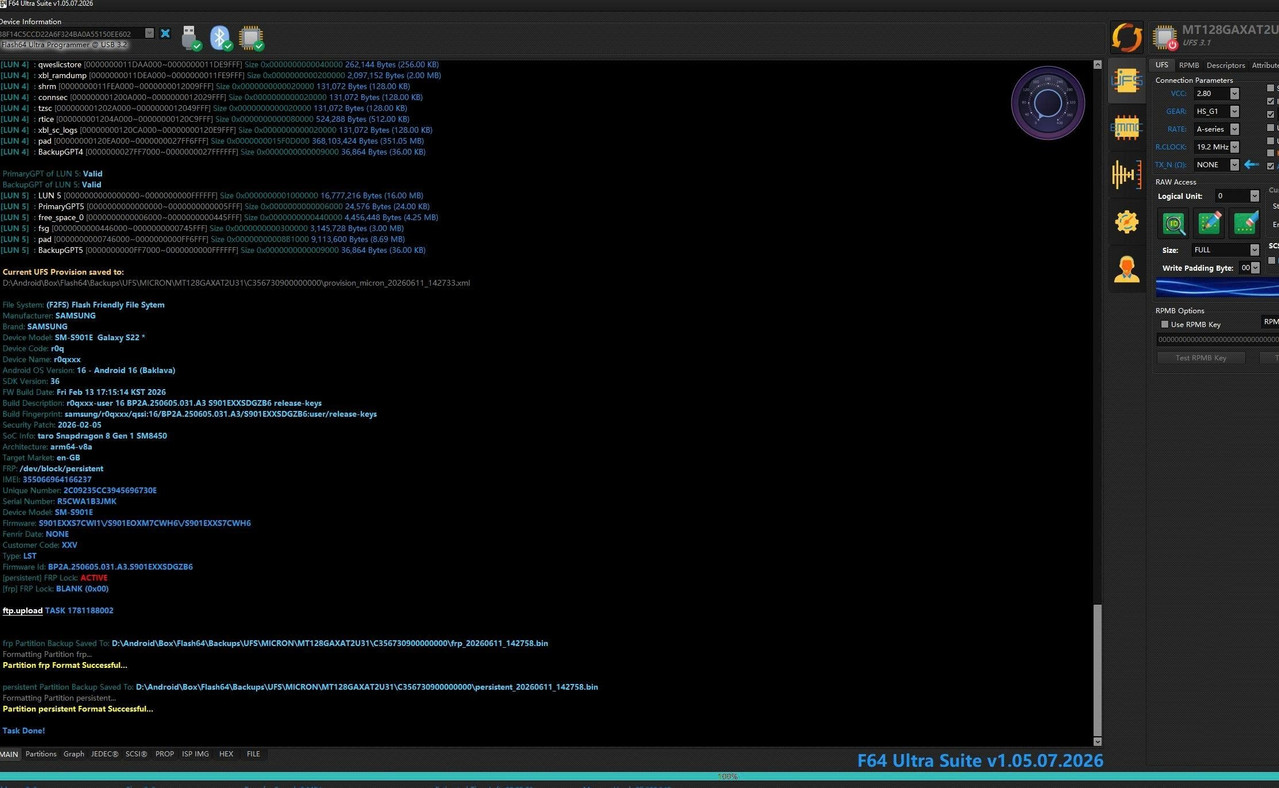Open the device ID dropdown

click(149, 33)
